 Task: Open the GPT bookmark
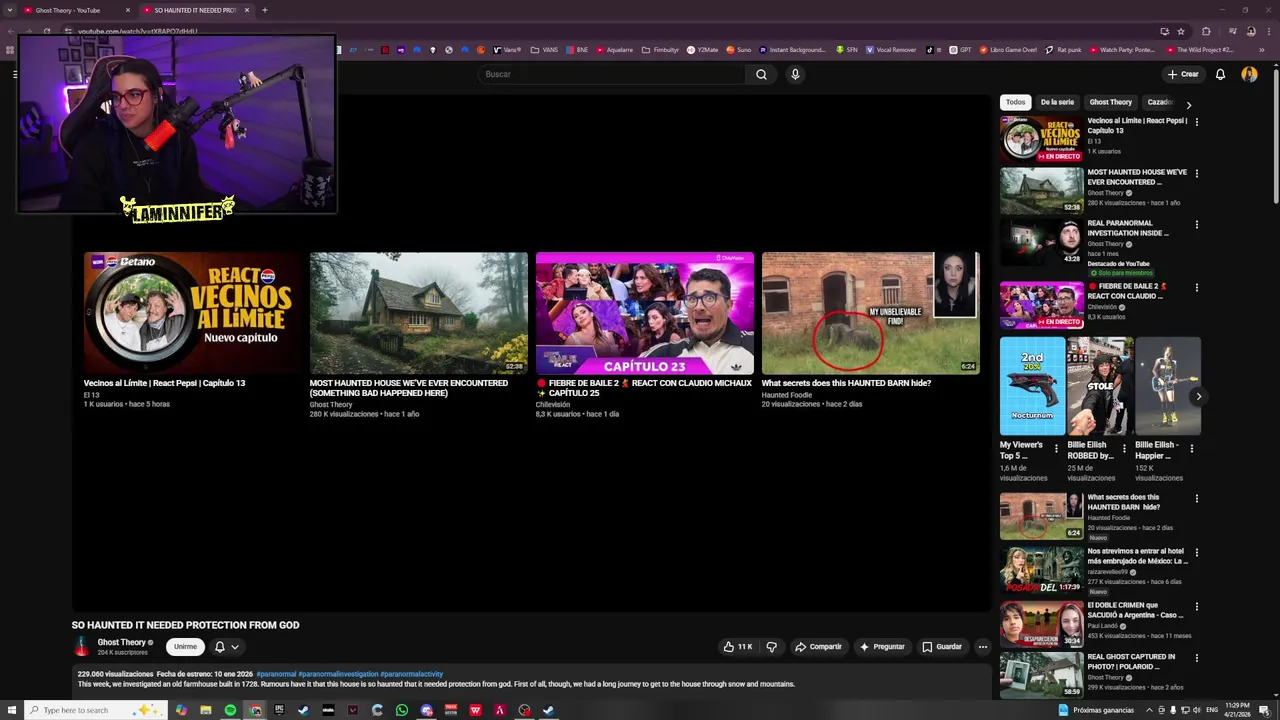(x=960, y=50)
